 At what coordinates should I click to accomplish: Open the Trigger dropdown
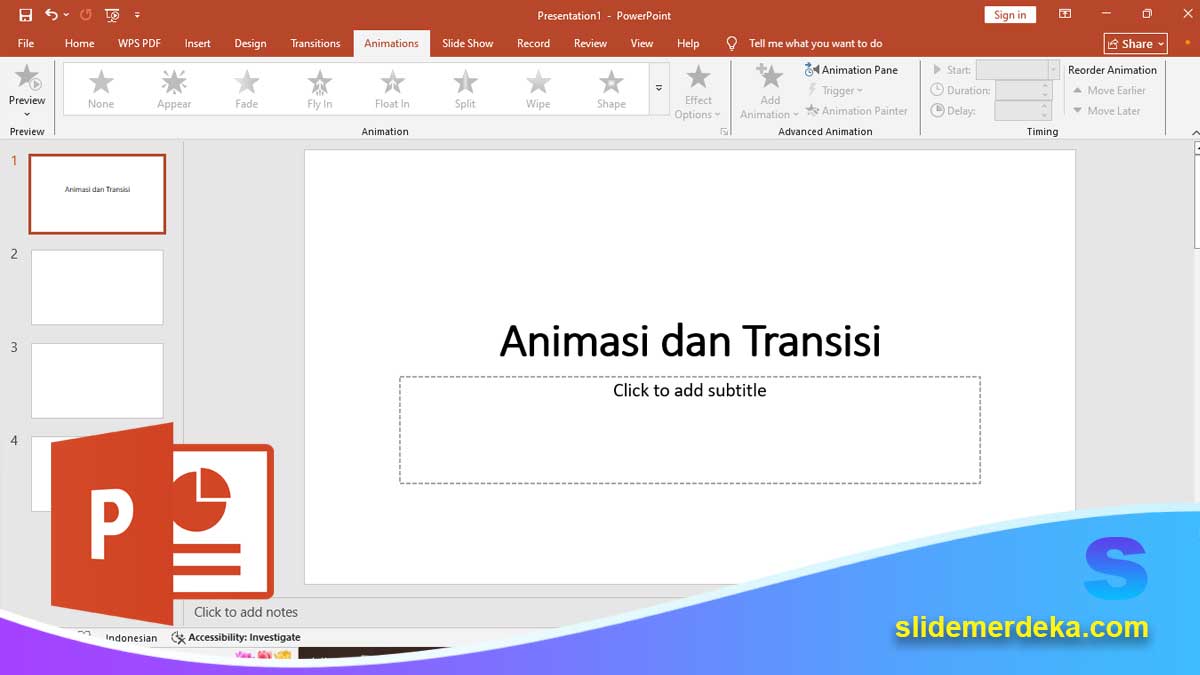[x=835, y=91]
